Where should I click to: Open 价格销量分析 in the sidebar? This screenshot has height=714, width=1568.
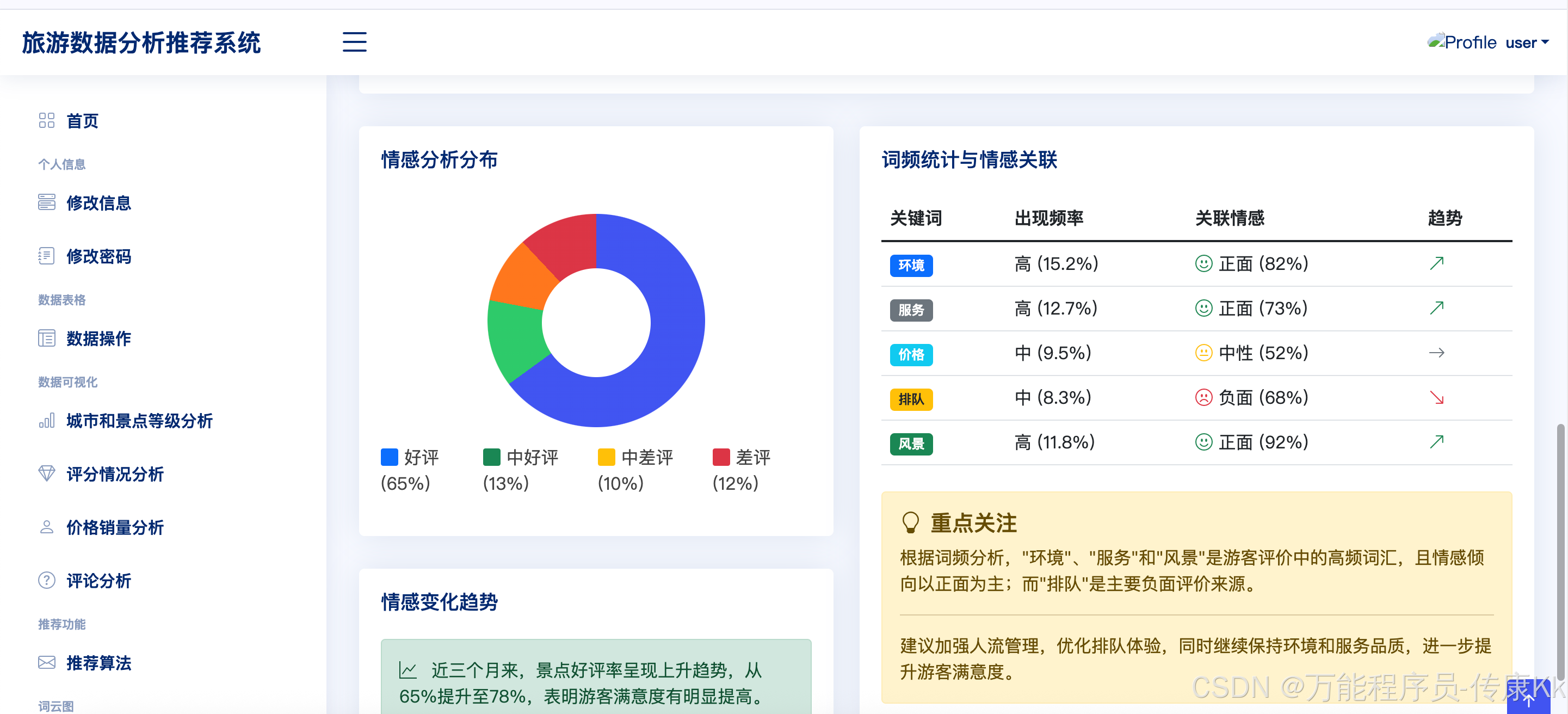(x=115, y=527)
